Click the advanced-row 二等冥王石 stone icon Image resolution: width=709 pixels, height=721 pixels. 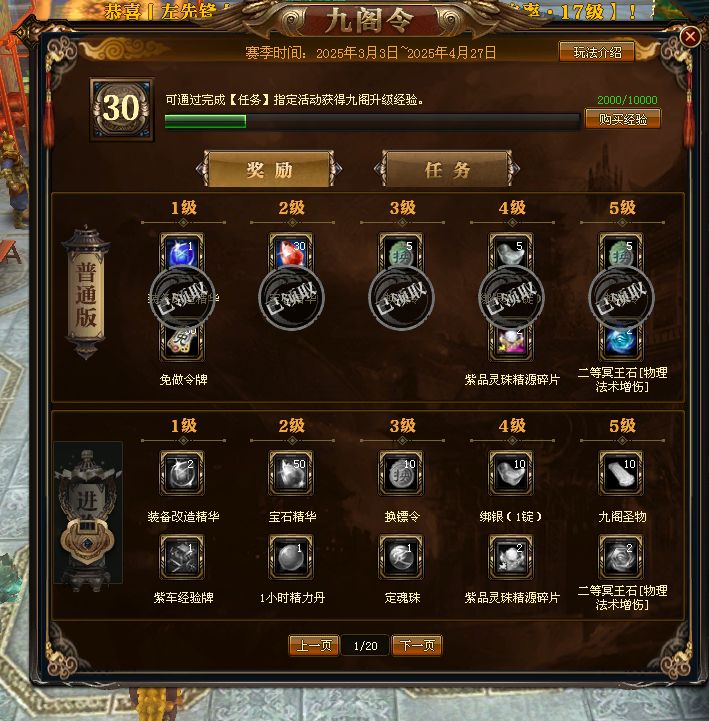coord(621,556)
